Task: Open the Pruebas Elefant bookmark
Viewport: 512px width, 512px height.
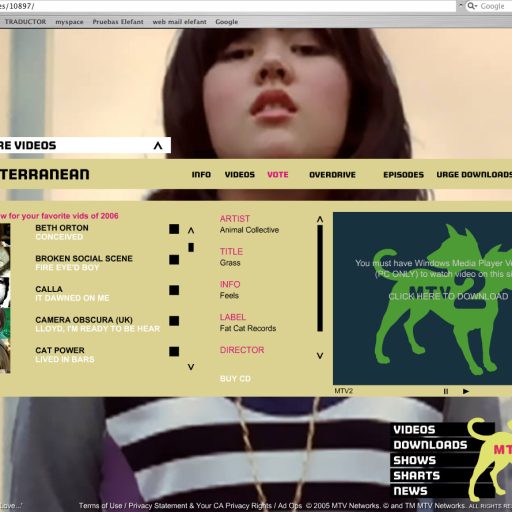Action: pos(118,22)
